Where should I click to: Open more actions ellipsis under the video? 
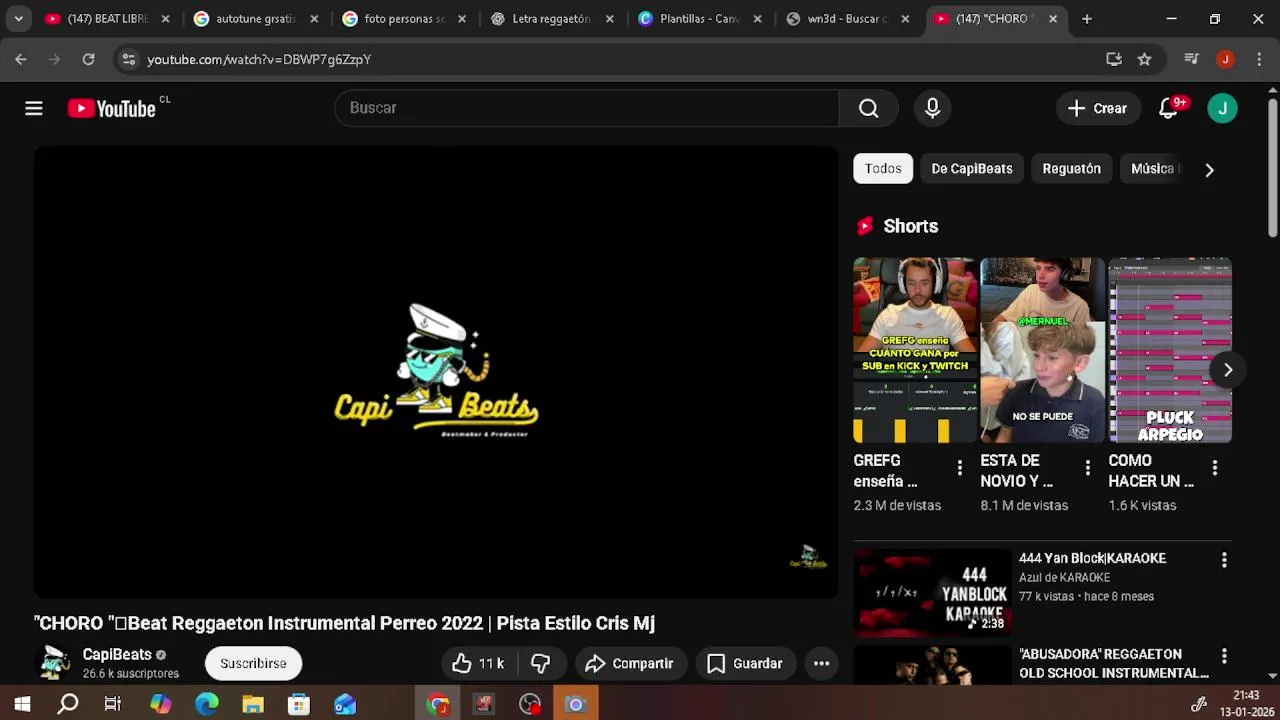[821, 663]
